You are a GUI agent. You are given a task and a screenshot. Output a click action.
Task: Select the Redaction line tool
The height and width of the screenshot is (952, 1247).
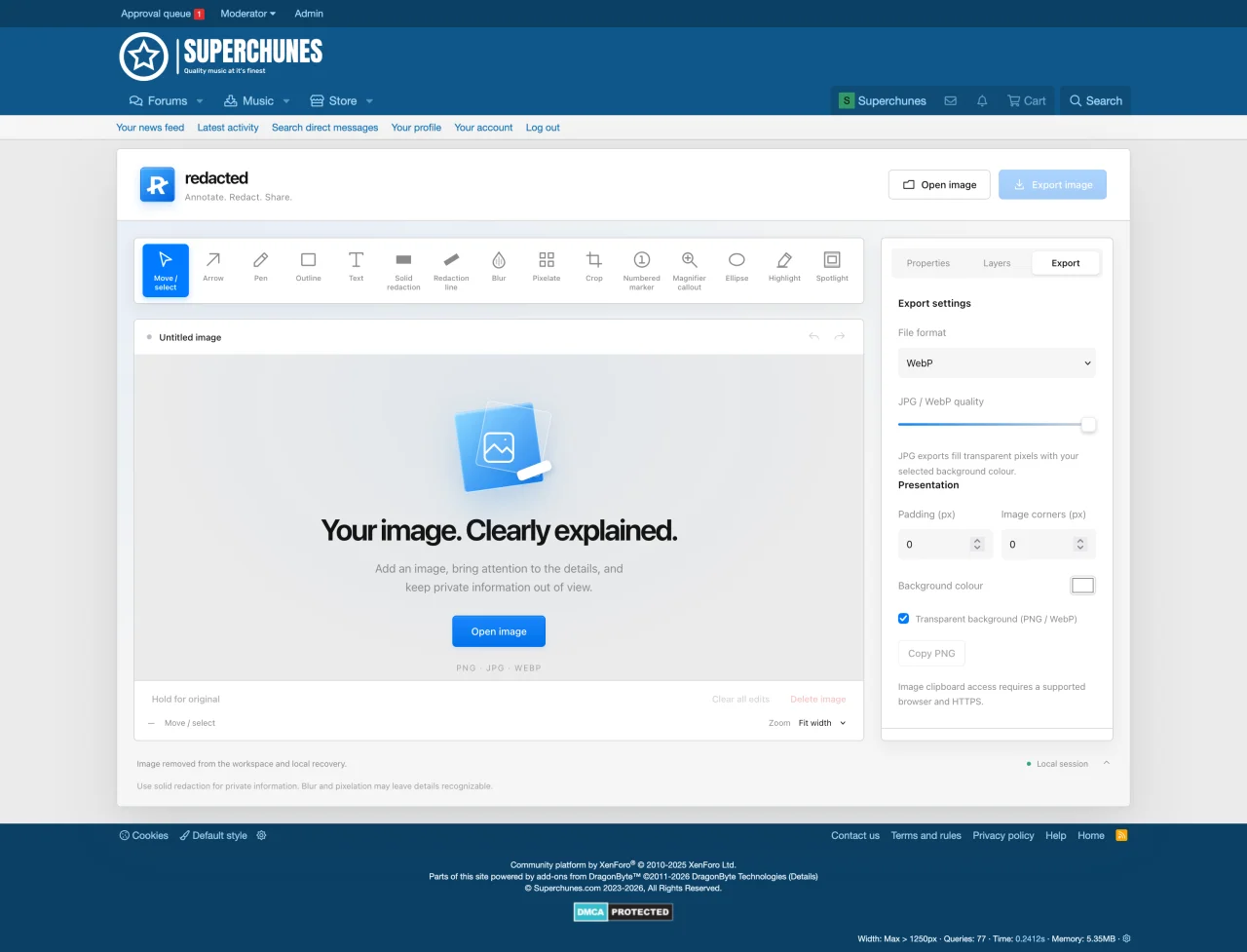451,270
